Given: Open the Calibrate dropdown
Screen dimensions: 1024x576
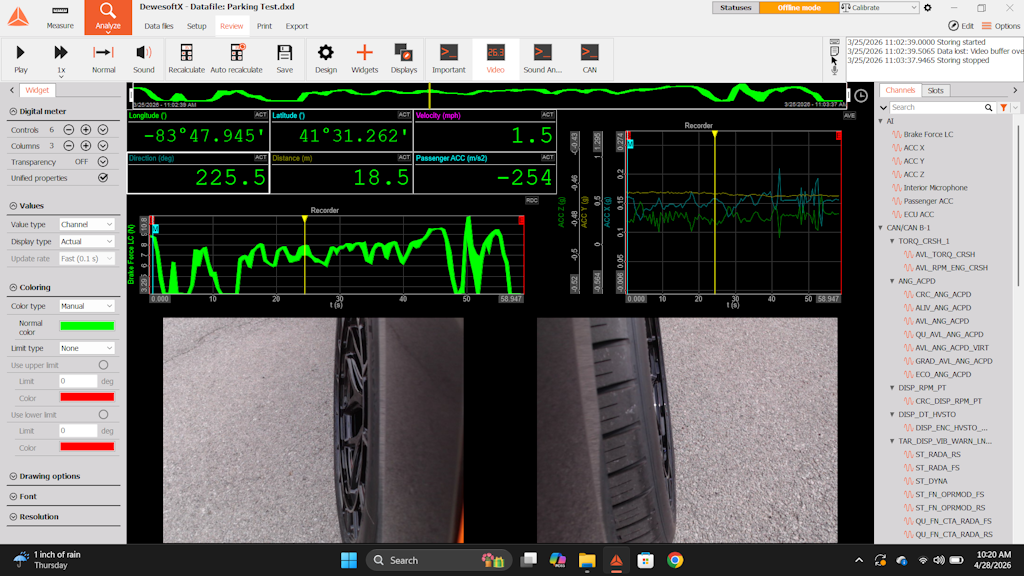Looking at the screenshot, I should point(880,8).
